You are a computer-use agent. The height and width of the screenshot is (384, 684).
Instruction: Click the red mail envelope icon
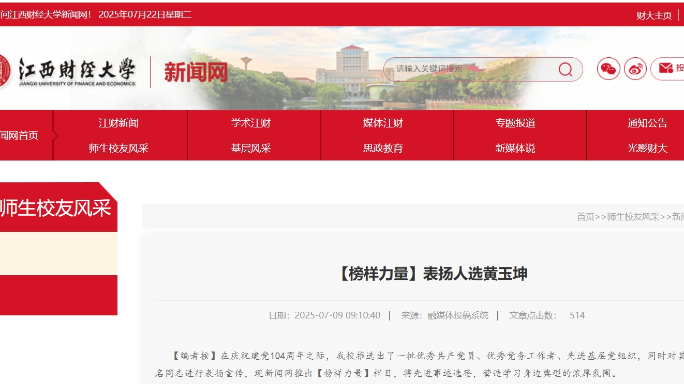(666, 68)
